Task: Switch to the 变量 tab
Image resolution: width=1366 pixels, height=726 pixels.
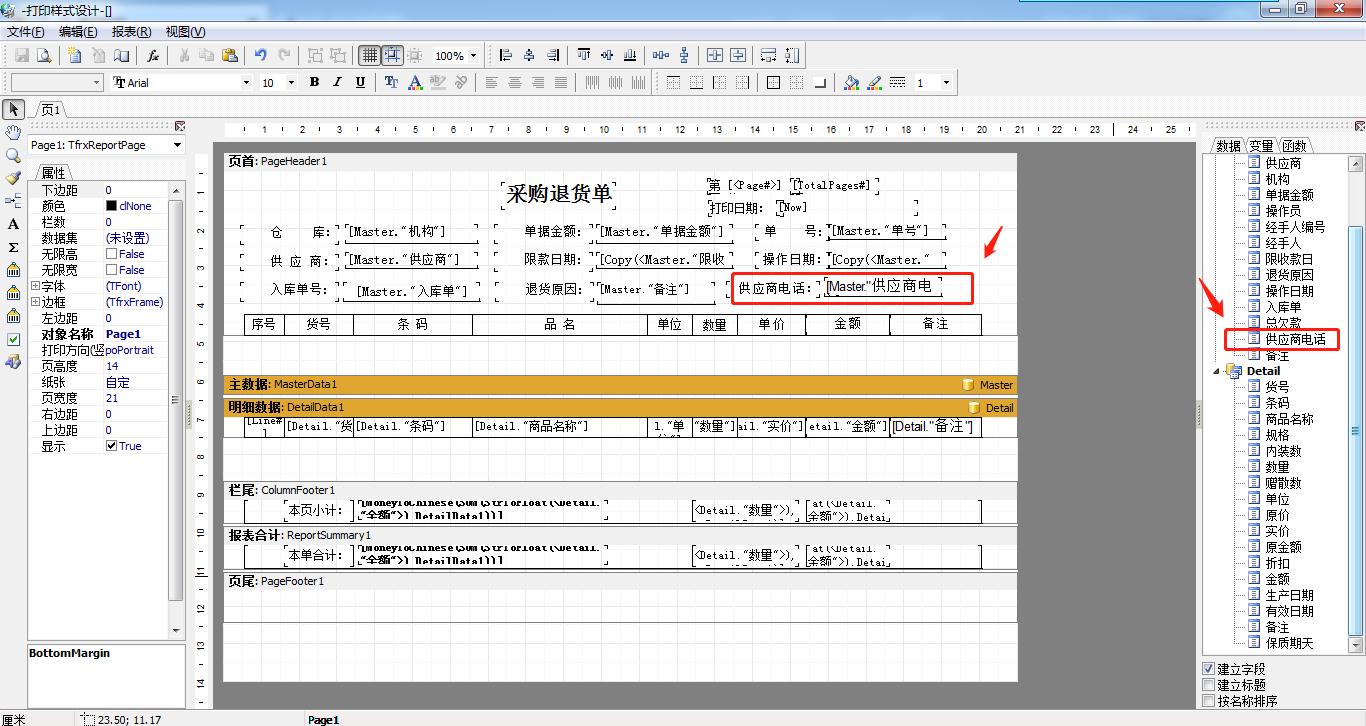Action: pos(1261,146)
